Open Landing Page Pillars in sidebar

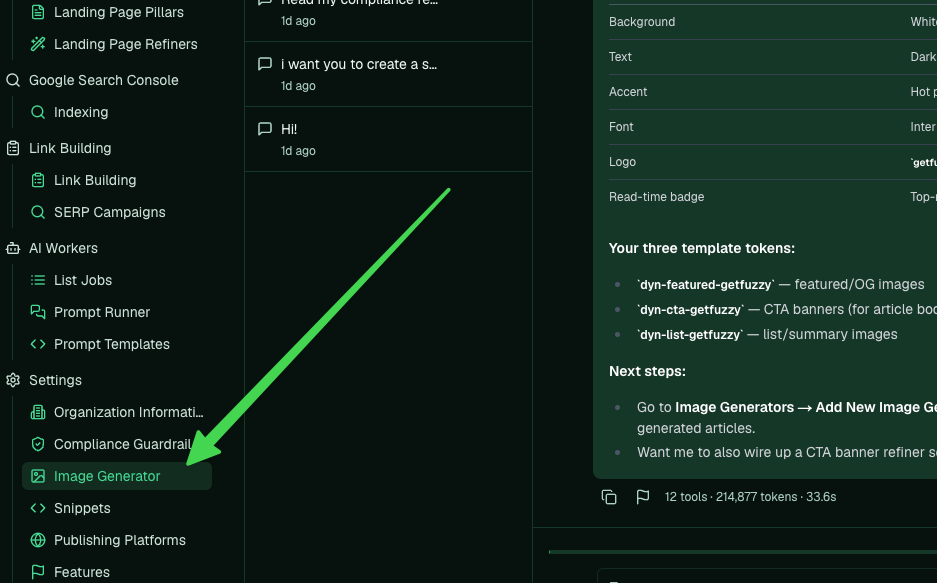point(117,12)
